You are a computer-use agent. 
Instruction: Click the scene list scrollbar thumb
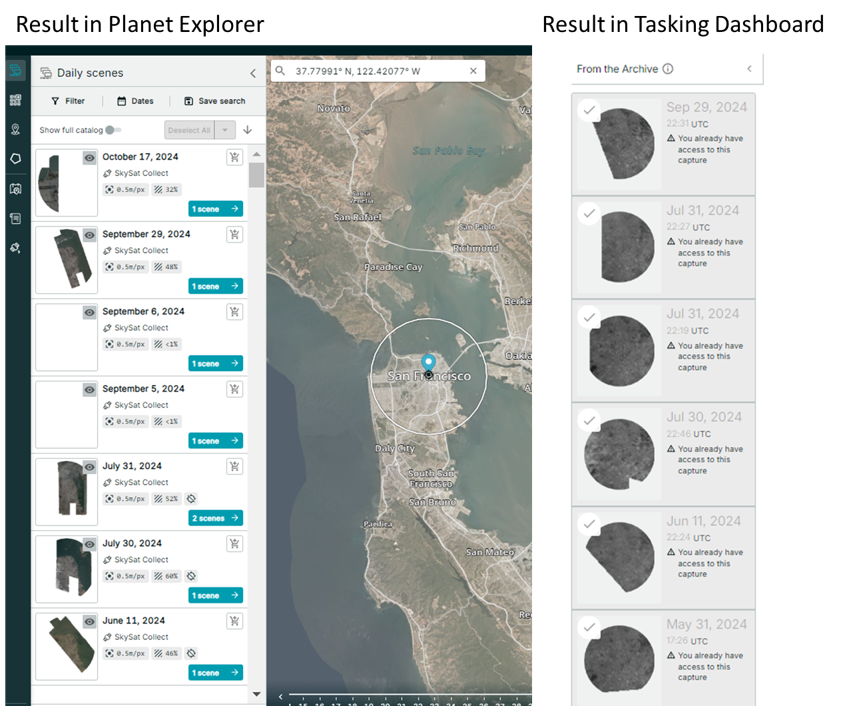(256, 175)
